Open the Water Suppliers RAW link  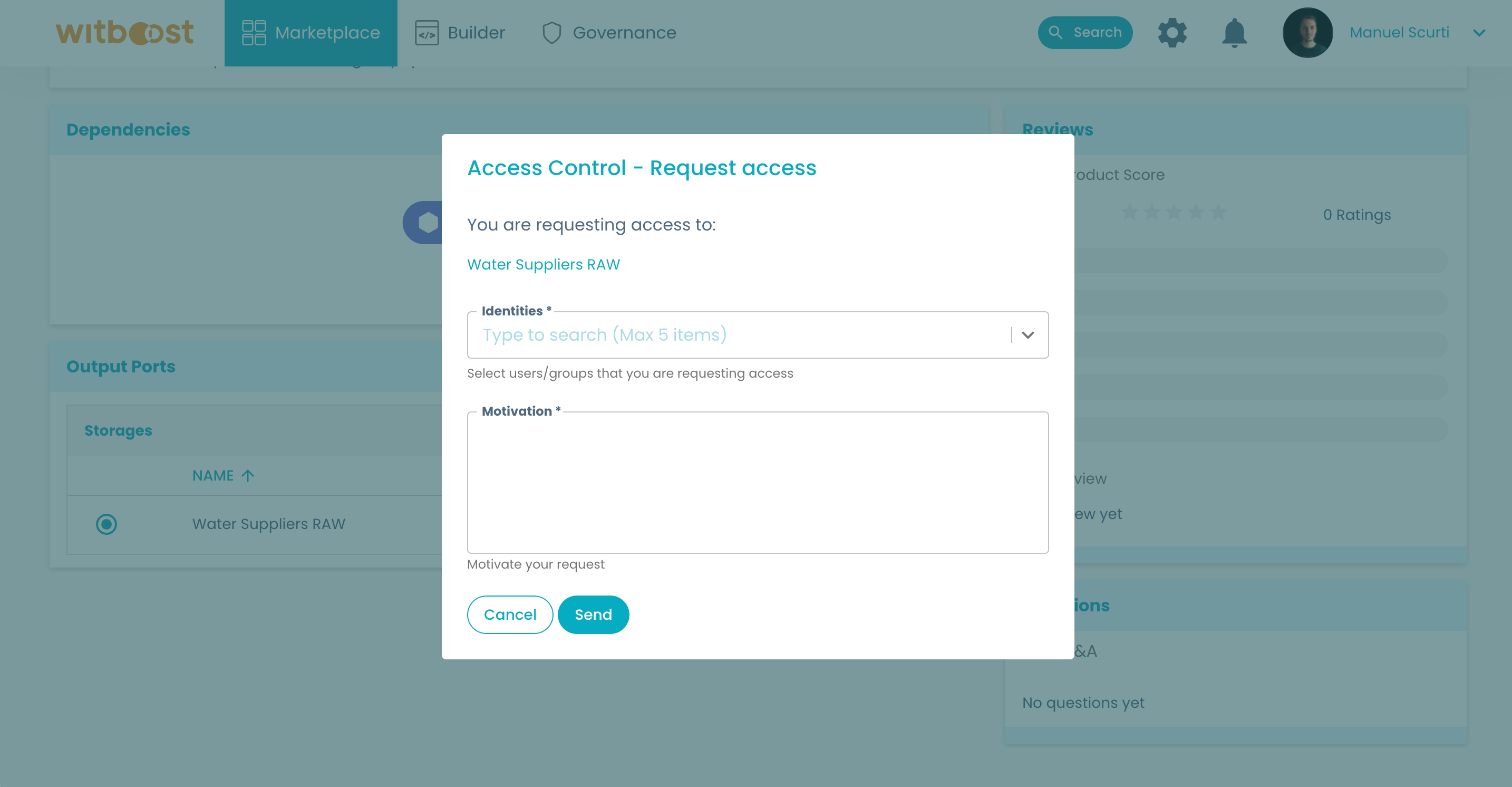543,264
